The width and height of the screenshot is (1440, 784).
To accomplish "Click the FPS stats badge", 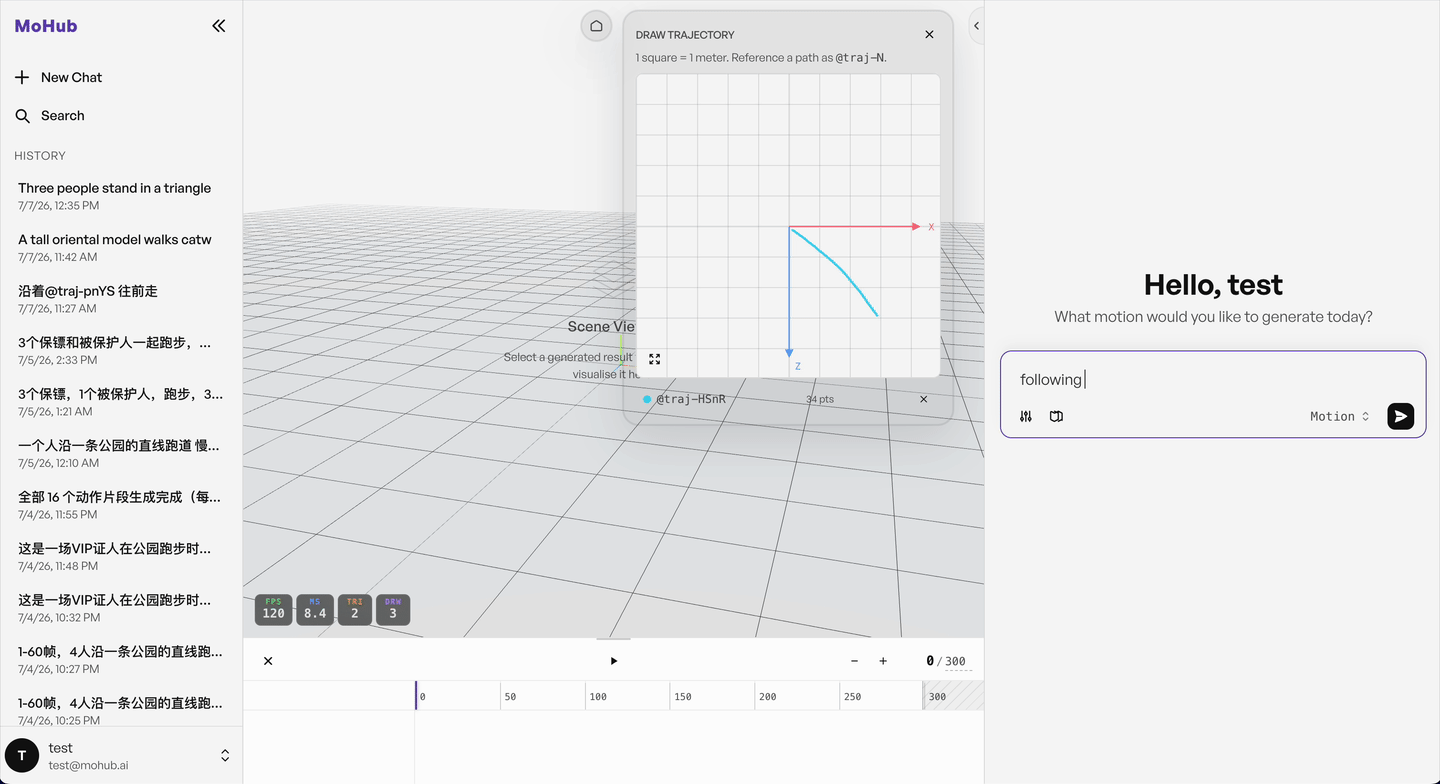I will point(273,609).
